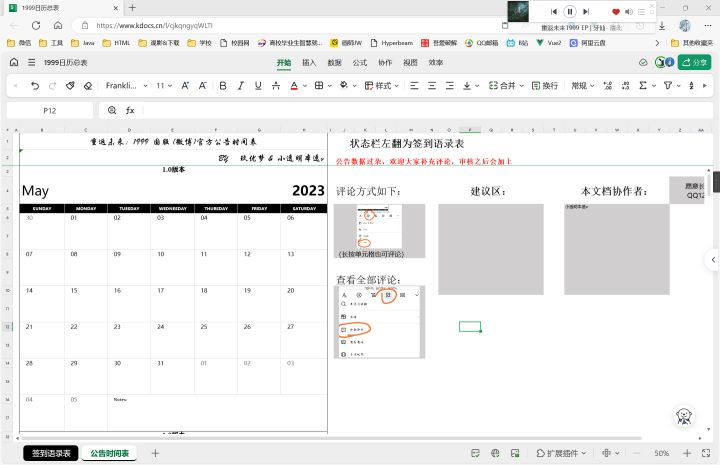The image size is (720, 465).
Task: Switch to the 插入 ribbon tab
Action: click(x=309, y=62)
